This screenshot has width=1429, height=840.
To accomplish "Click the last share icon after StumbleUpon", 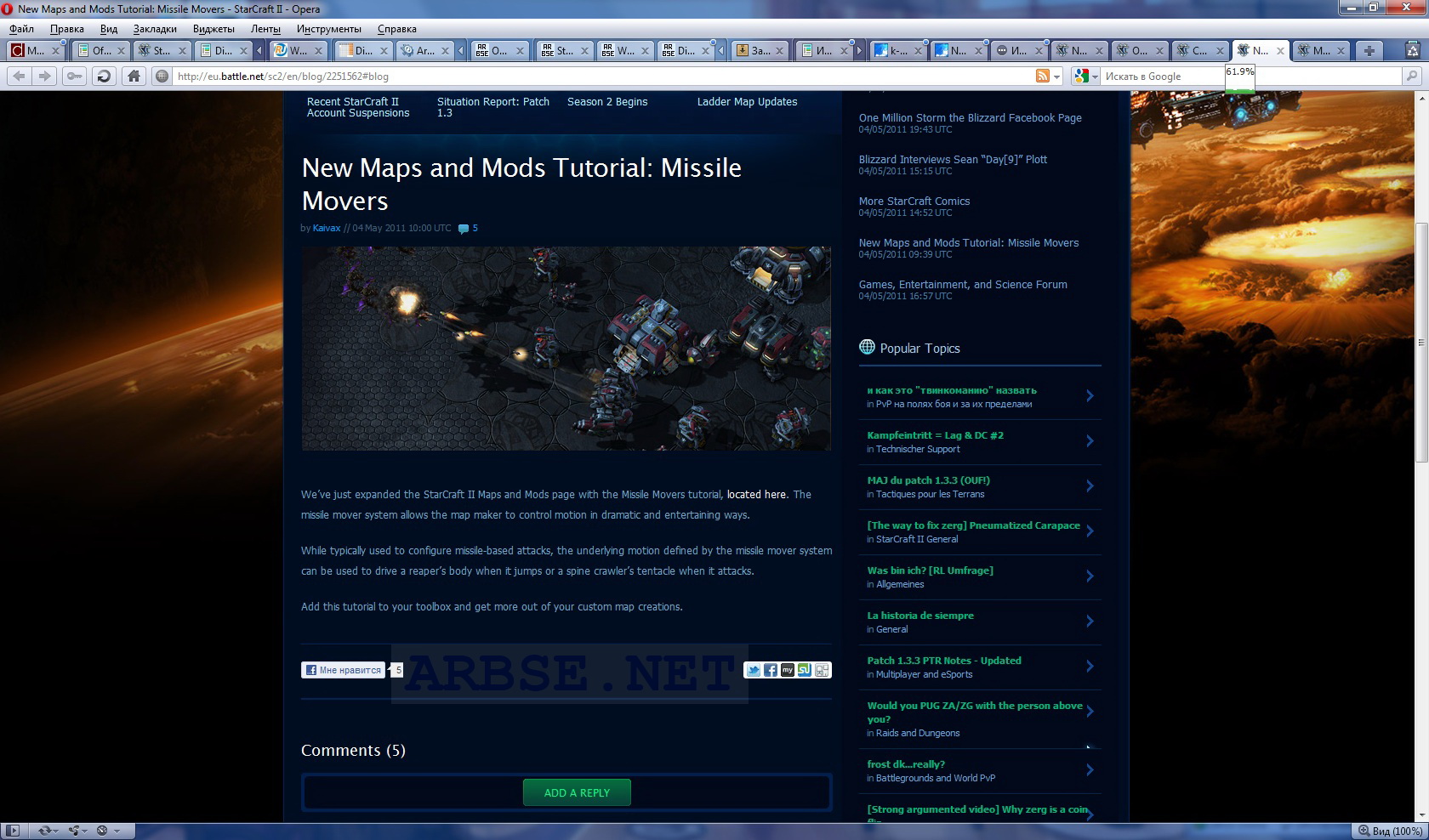I will 822,670.
